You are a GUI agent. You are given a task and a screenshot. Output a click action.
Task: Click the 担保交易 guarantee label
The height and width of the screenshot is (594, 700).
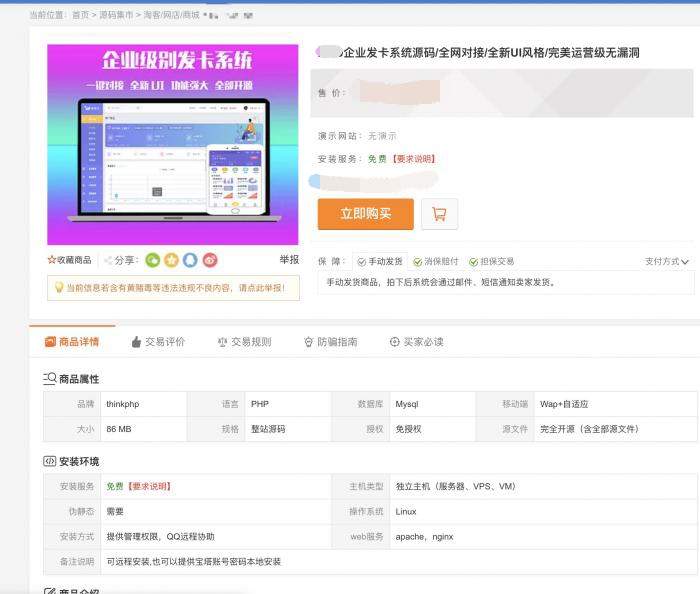coord(497,262)
